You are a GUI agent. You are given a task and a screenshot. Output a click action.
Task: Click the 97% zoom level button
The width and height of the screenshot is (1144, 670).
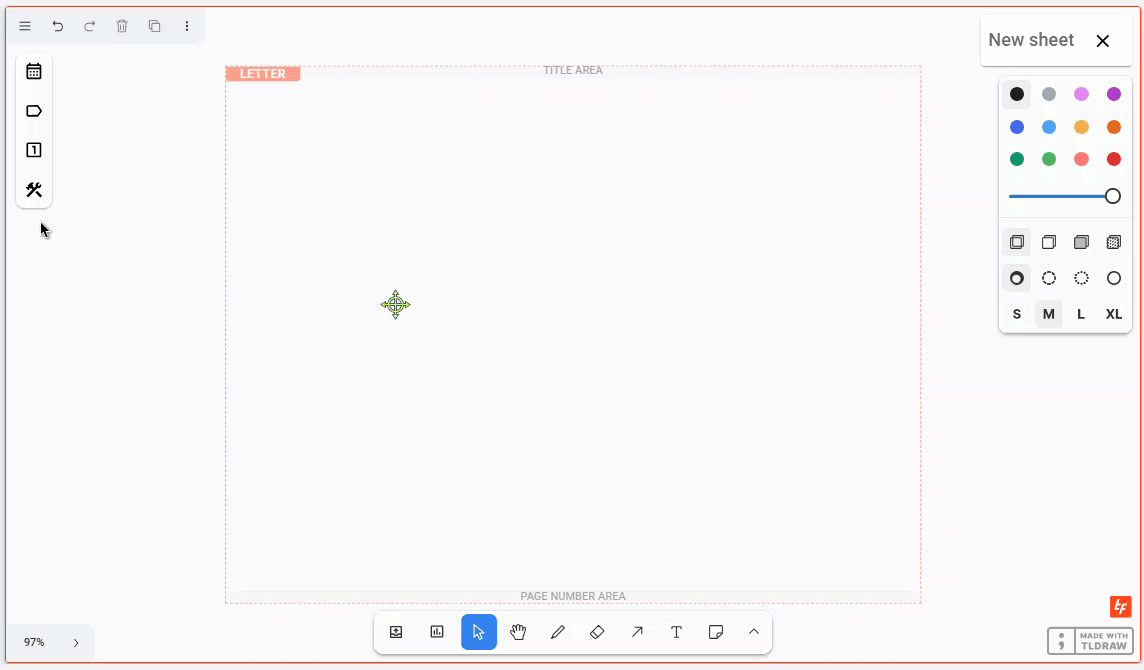[x=35, y=643]
